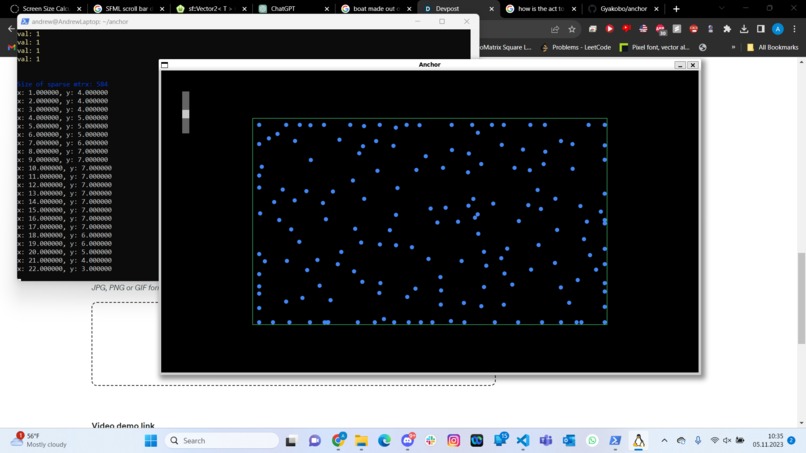The height and width of the screenshot is (453, 806).
Task: Close the Gyakobo/anchor tab
Action: (656, 9)
